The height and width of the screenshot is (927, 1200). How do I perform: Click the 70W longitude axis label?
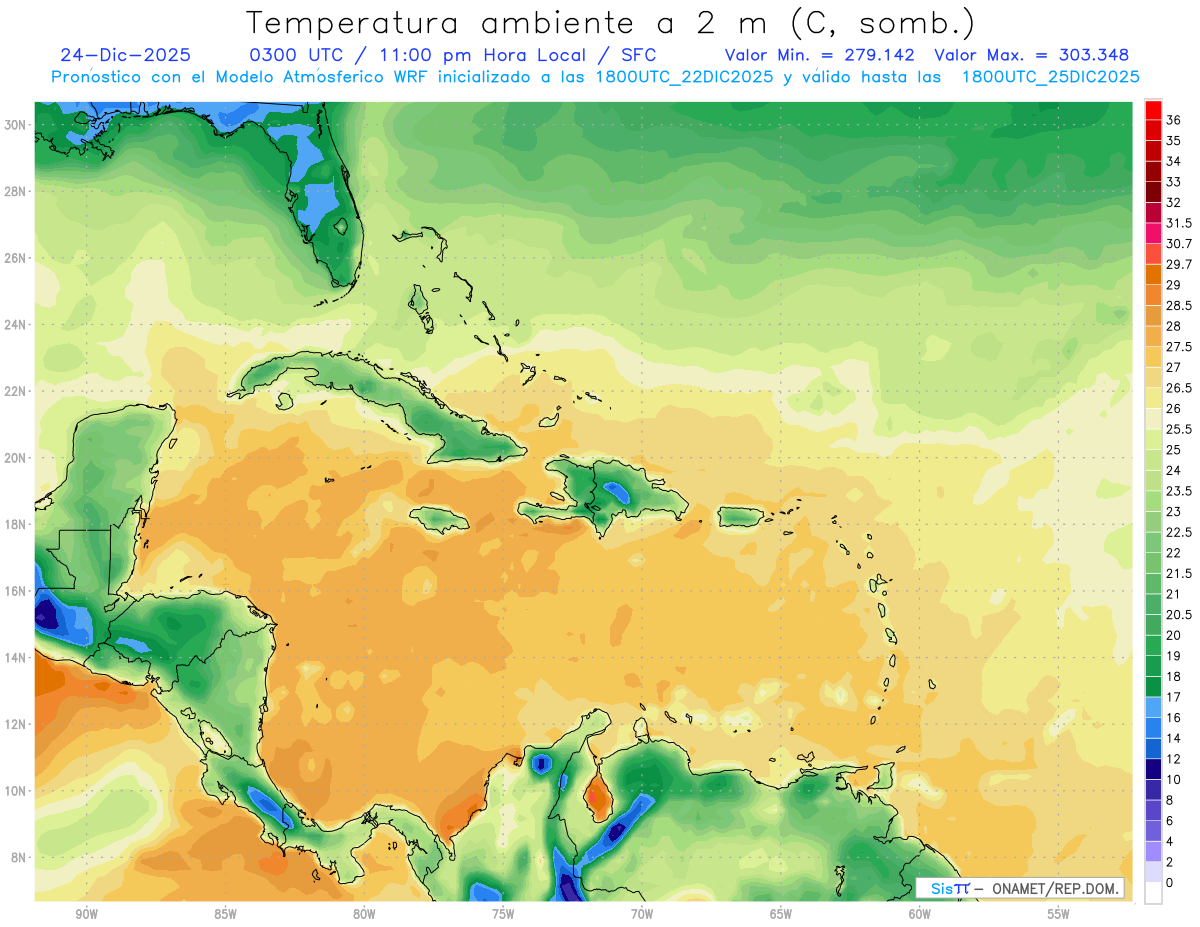642,914
